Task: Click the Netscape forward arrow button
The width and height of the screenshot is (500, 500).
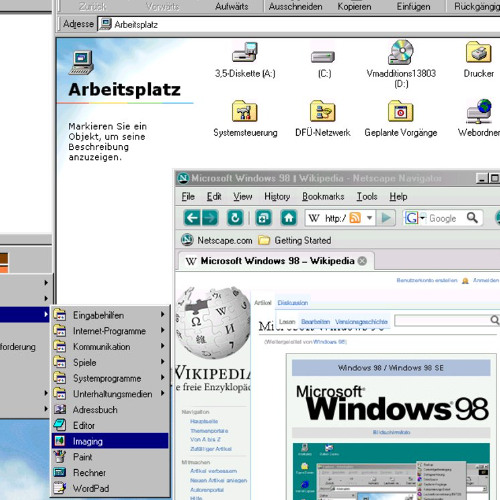Action: [210, 218]
